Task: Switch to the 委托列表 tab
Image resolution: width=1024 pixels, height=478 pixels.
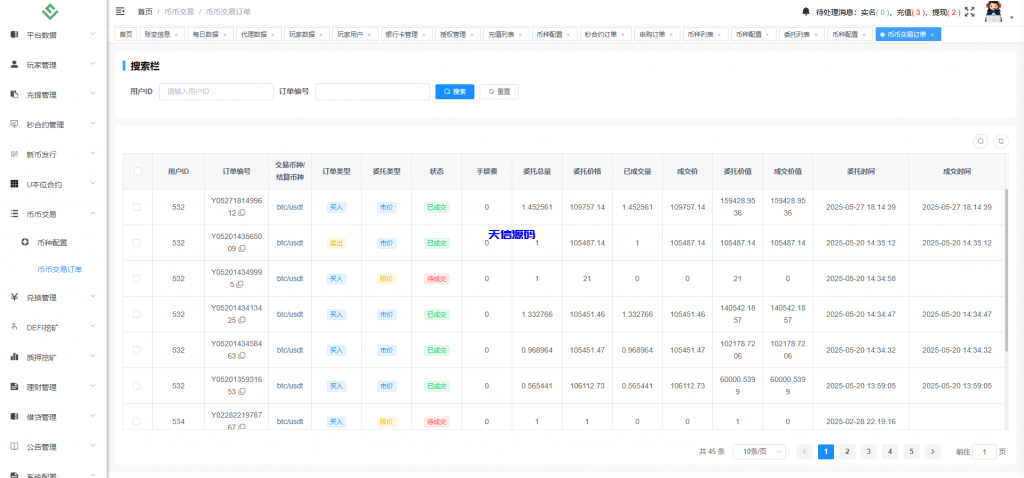Action: 801,35
